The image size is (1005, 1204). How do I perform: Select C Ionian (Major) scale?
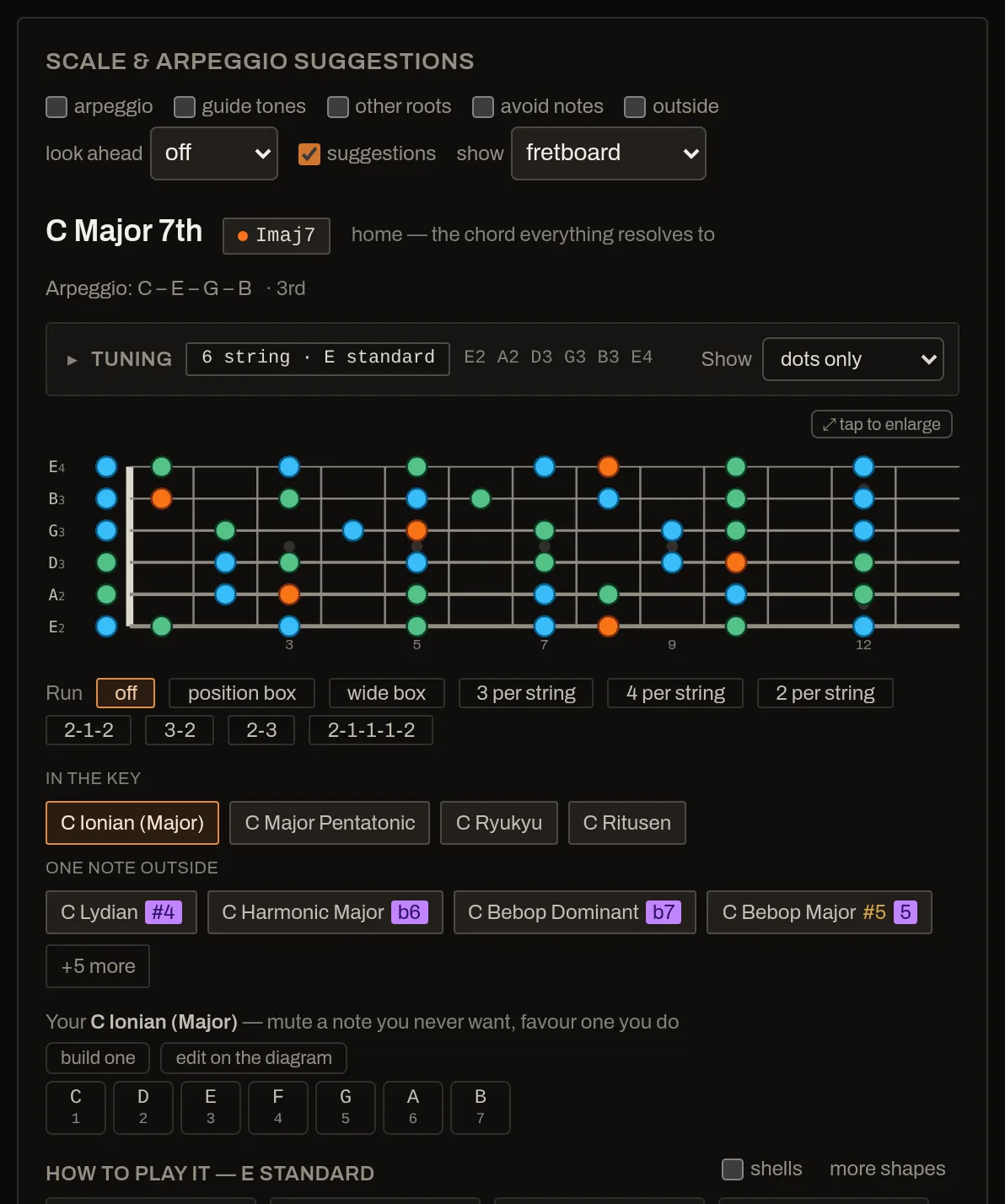pyautogui.click(x=132, y=823)
